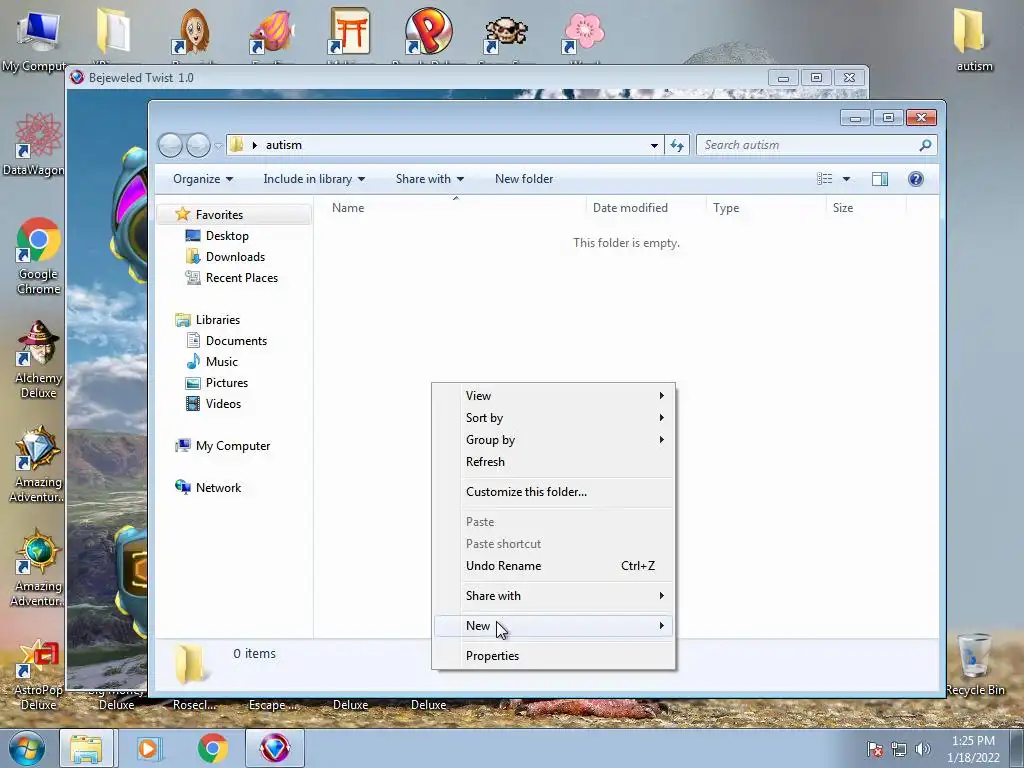The image size is (1024, 768).
Task: Expand address bar previous locations dropdown
Action: pos(654,146)
